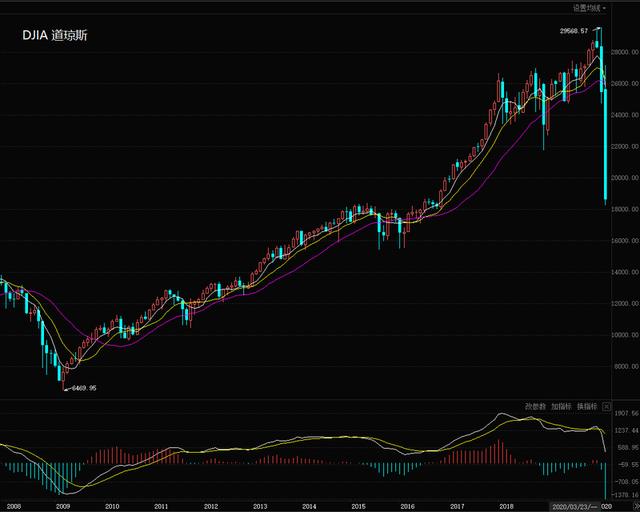Close the MACD indicator panel
Image resolution: width=640 pixels, height=512 pixels.
pos(606,407)
